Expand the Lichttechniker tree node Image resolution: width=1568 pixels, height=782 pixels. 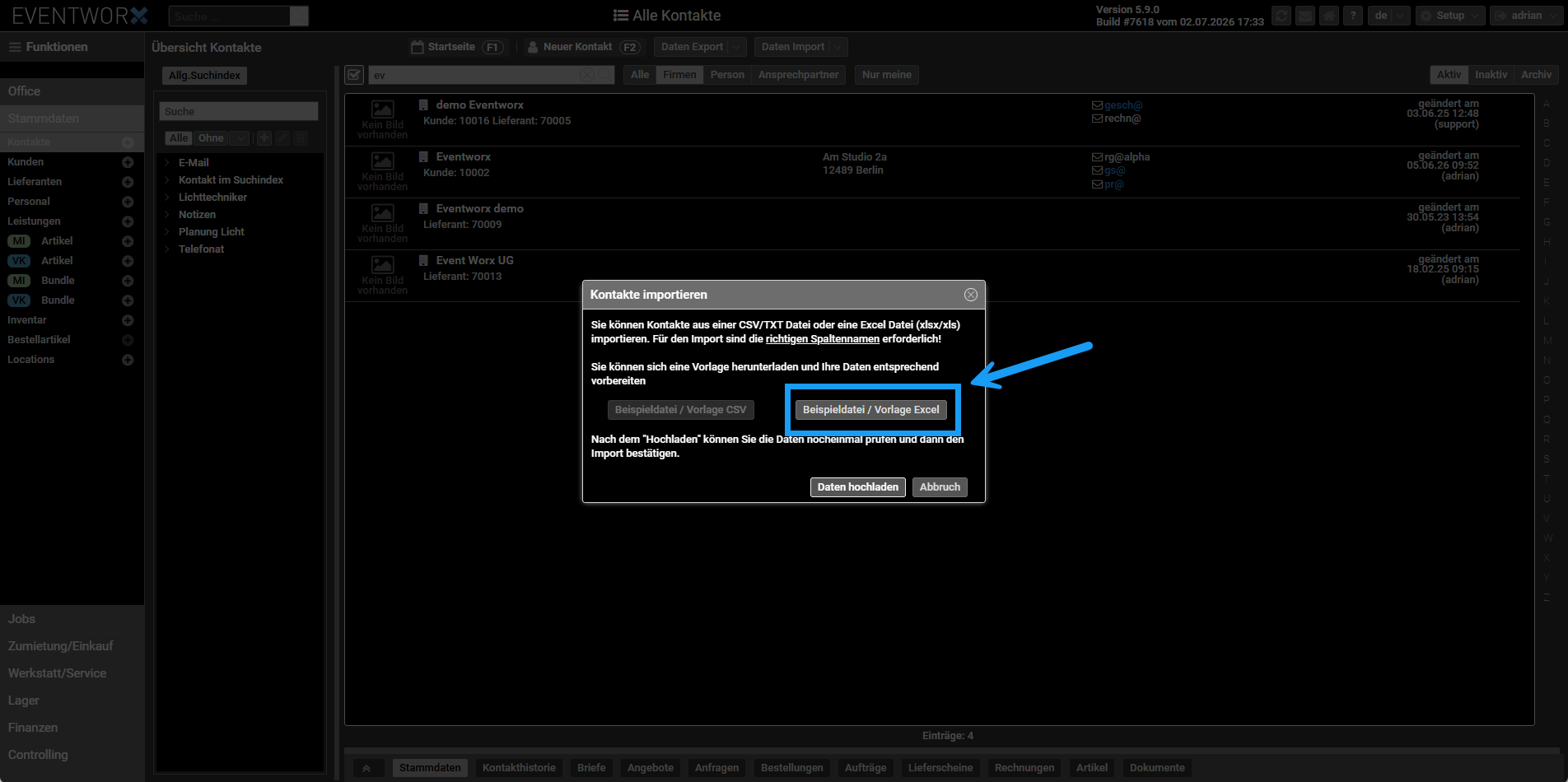coord(167,198)
